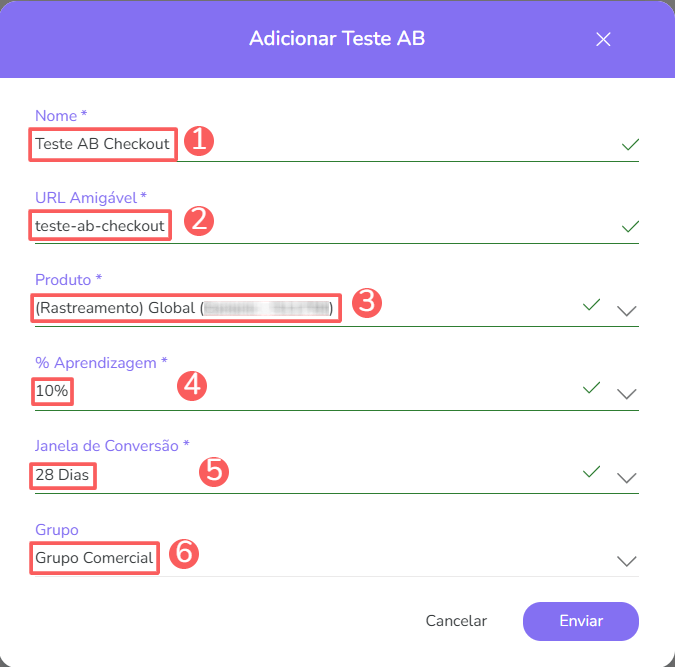The image size is (675, 667).
Task: Click the 10% learning percentage value
Action: click(52, 392)
